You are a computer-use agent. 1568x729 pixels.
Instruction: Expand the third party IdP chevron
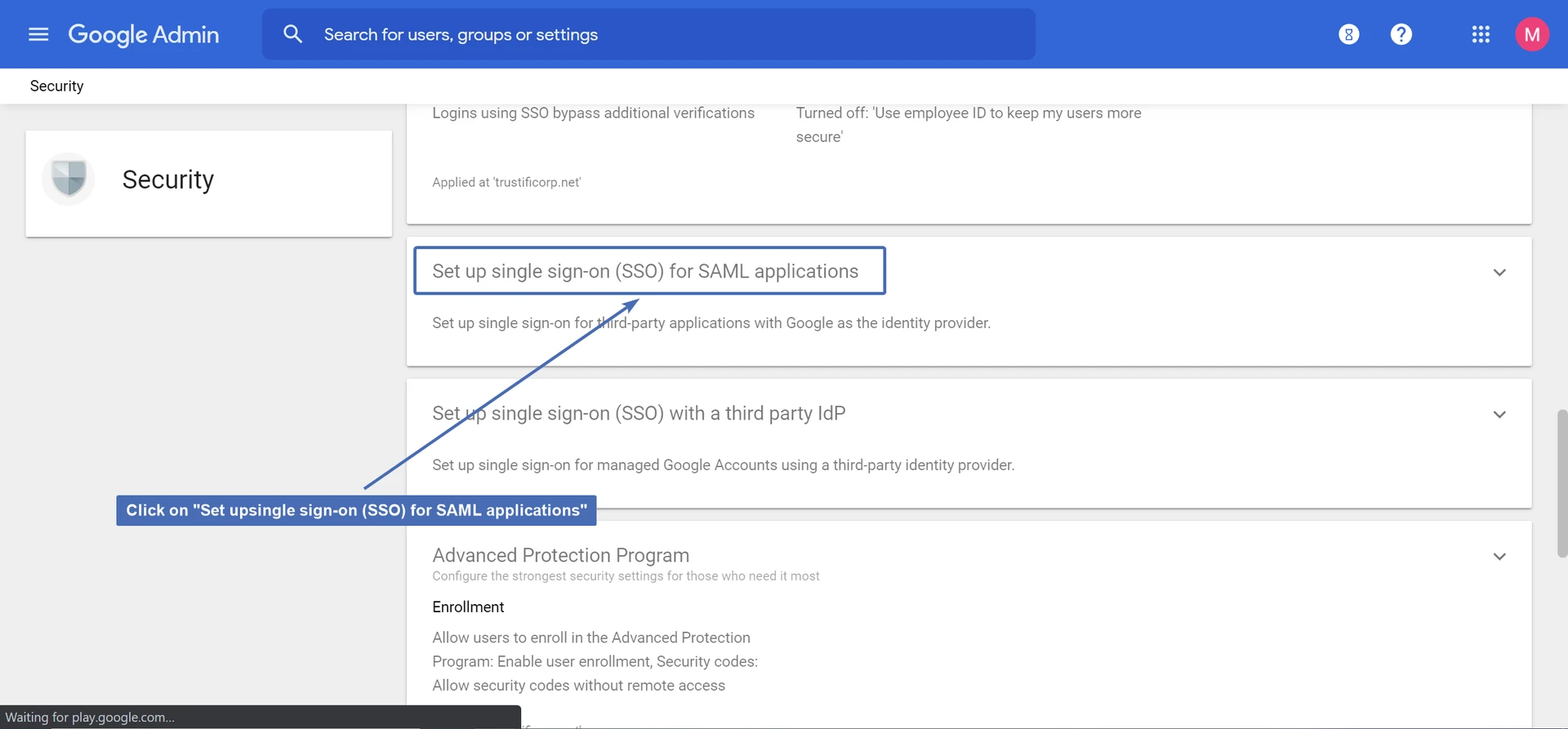point(1499,415)
